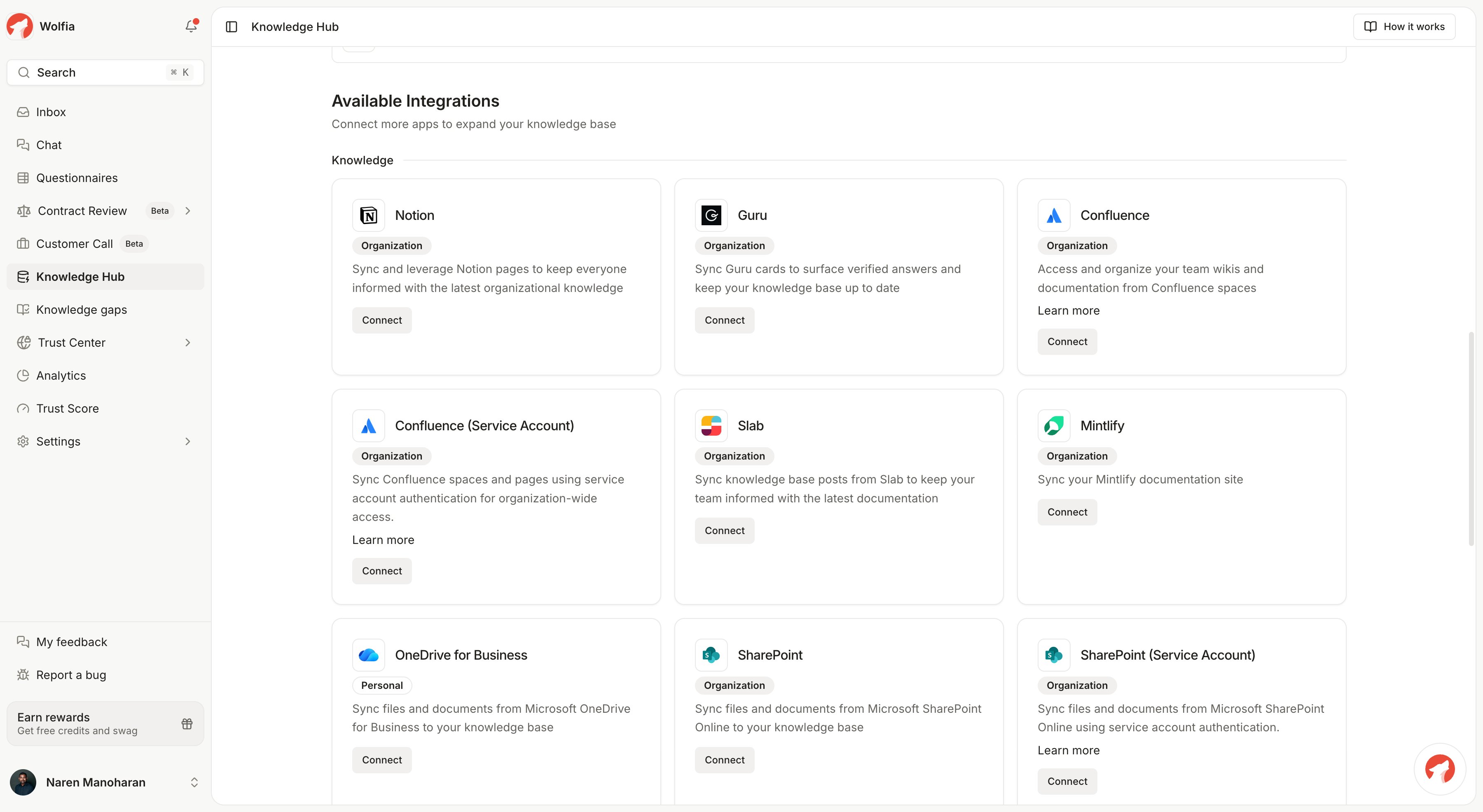Expand the Contract Review submenu chevron
This screenshot has width=1483, height=812.
188,211
